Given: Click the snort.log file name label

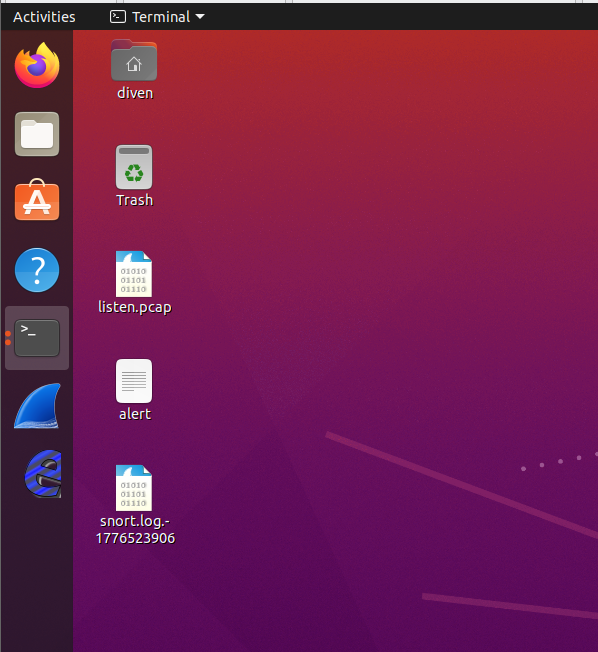Looking at the screenshot, I should pos(135,529).
